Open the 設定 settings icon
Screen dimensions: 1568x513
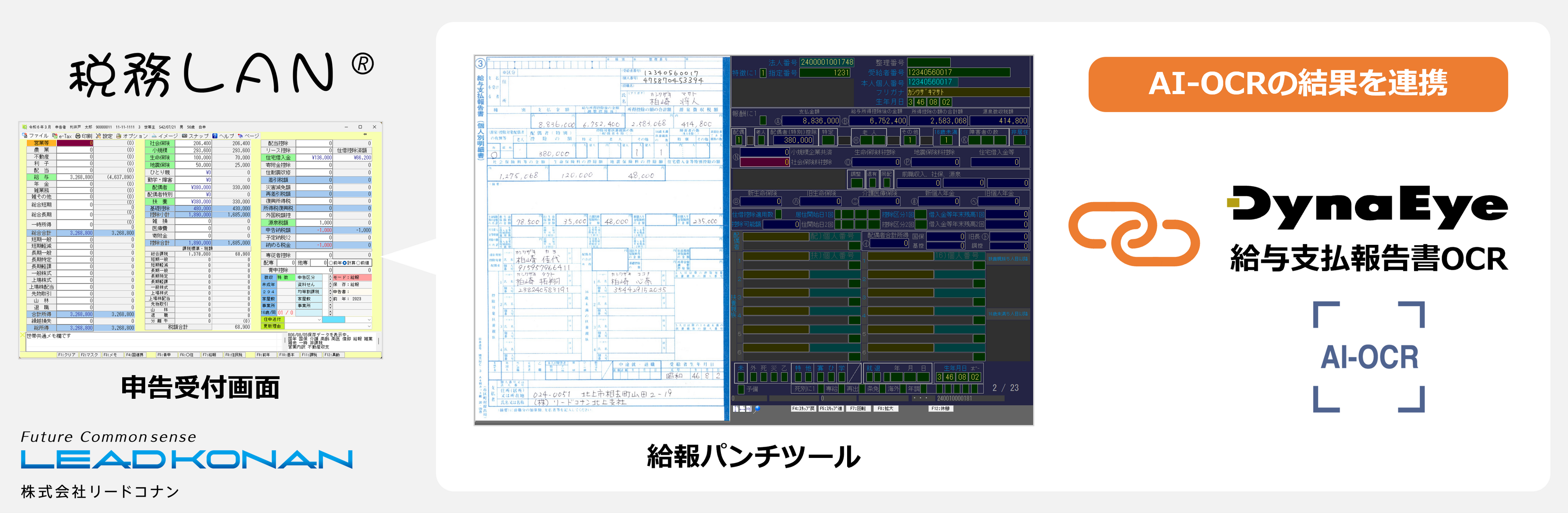pyautogui.click(x=105, y=136)
